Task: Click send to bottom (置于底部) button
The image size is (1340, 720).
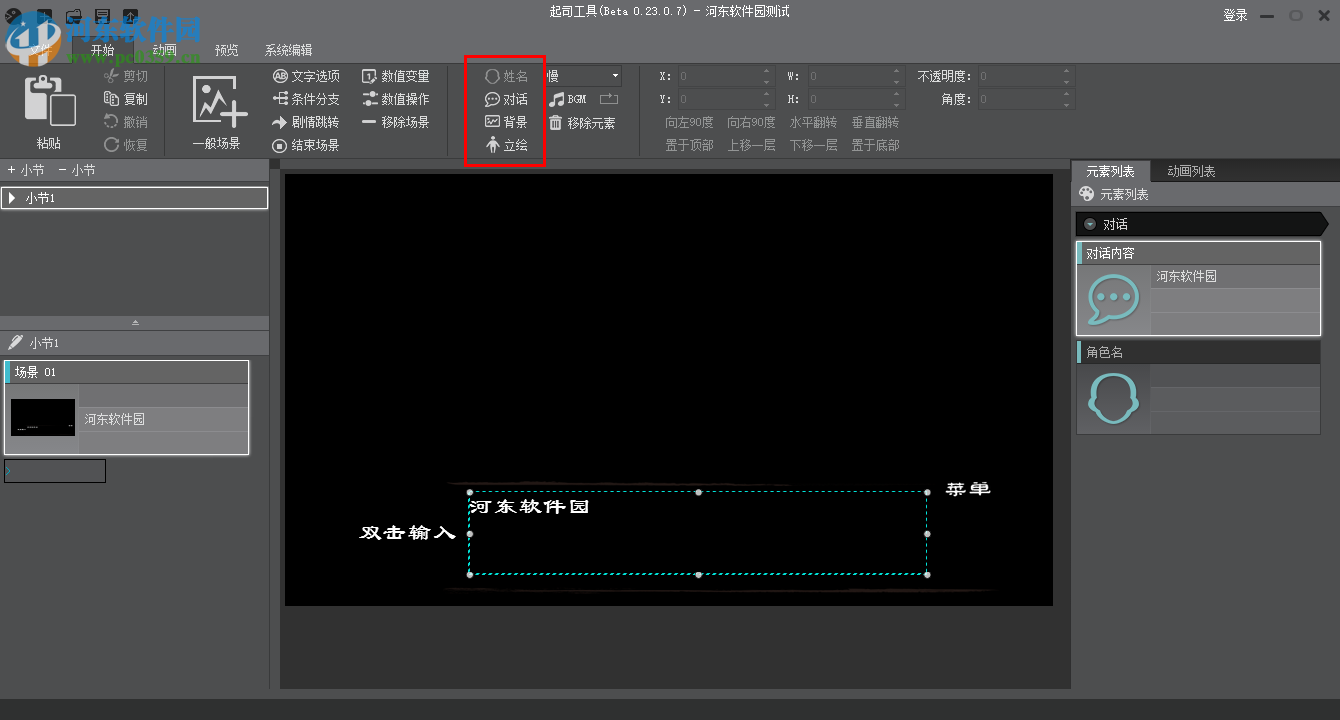Action: [875, 145]
